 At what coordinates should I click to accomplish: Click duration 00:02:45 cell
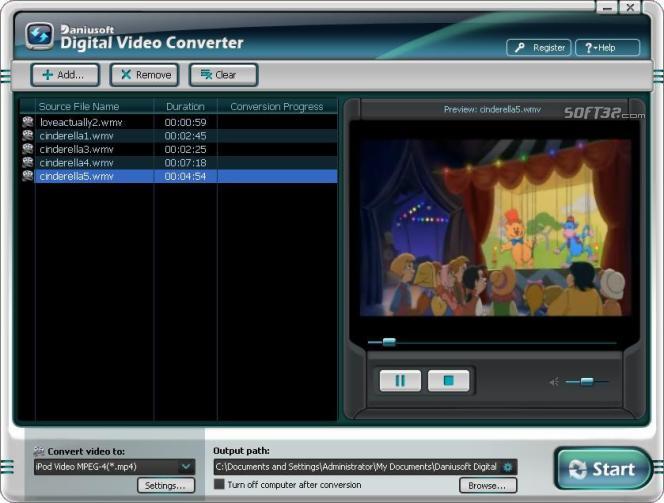pyautogui.click(x=185, y=136)
